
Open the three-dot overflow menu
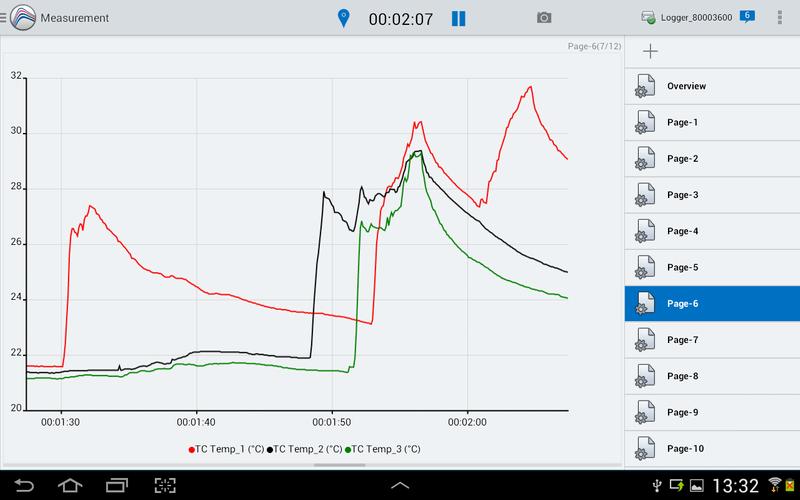point(780,18)
